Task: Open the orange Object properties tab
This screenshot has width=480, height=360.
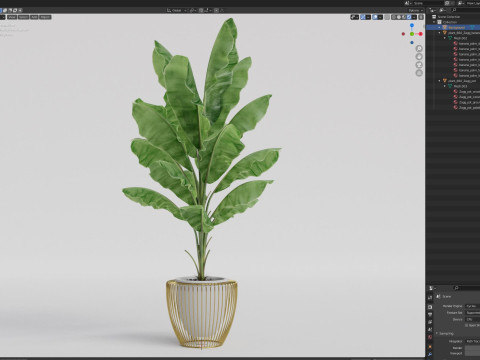Action: pos(430,347)
